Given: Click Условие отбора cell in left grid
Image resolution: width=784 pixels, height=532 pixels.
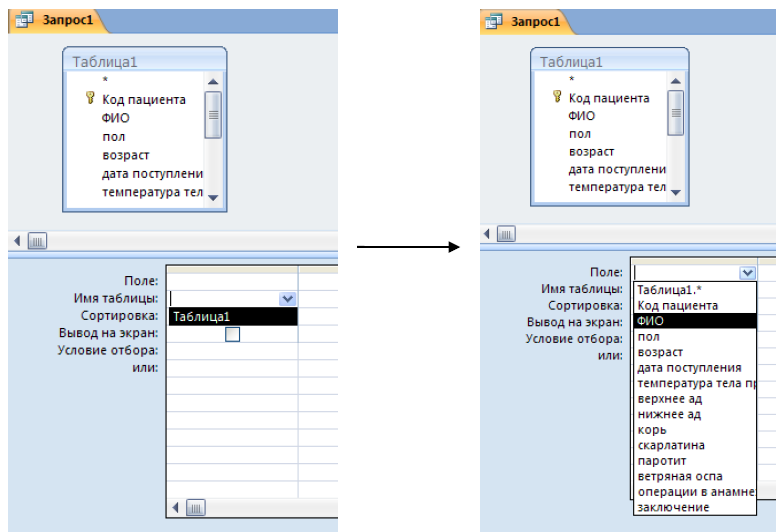Looking at the screenshot, I should [x=232, y=351].
